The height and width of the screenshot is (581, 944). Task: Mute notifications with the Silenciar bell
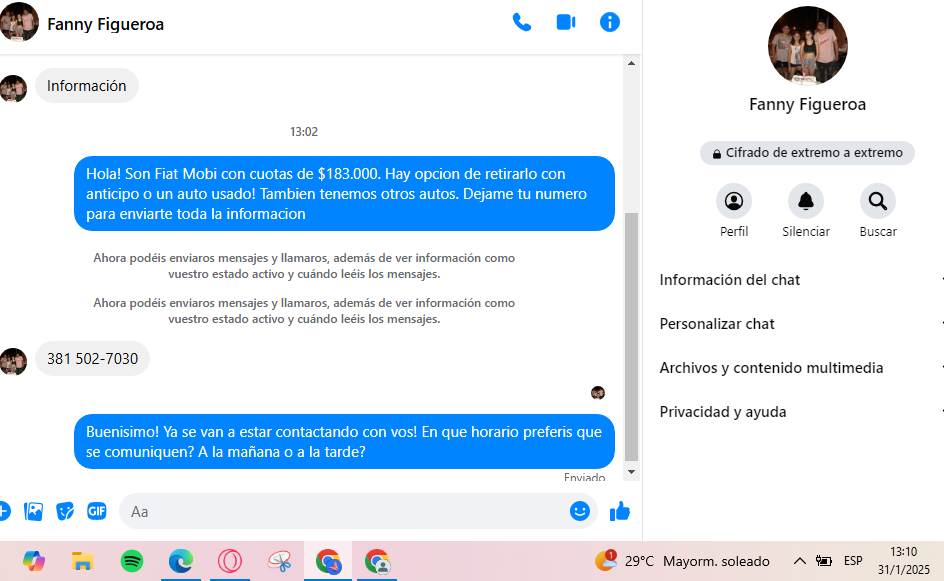(x=806, y=202)
